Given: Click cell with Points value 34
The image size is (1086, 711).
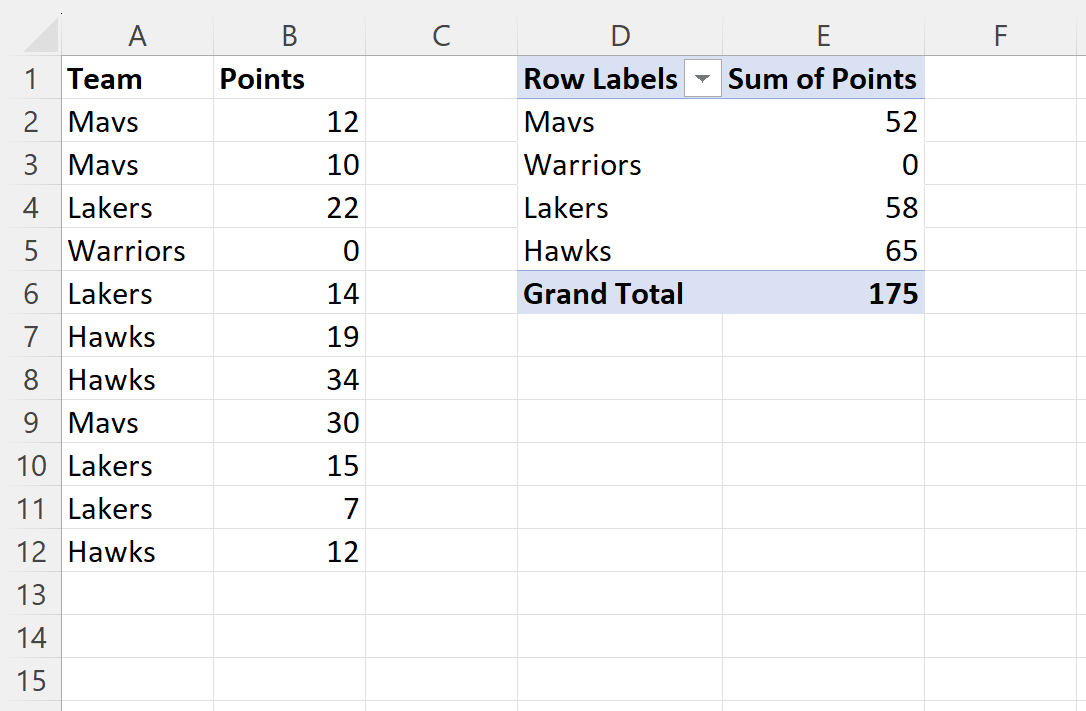Looking at the screenshot, I should coord(290,379).
